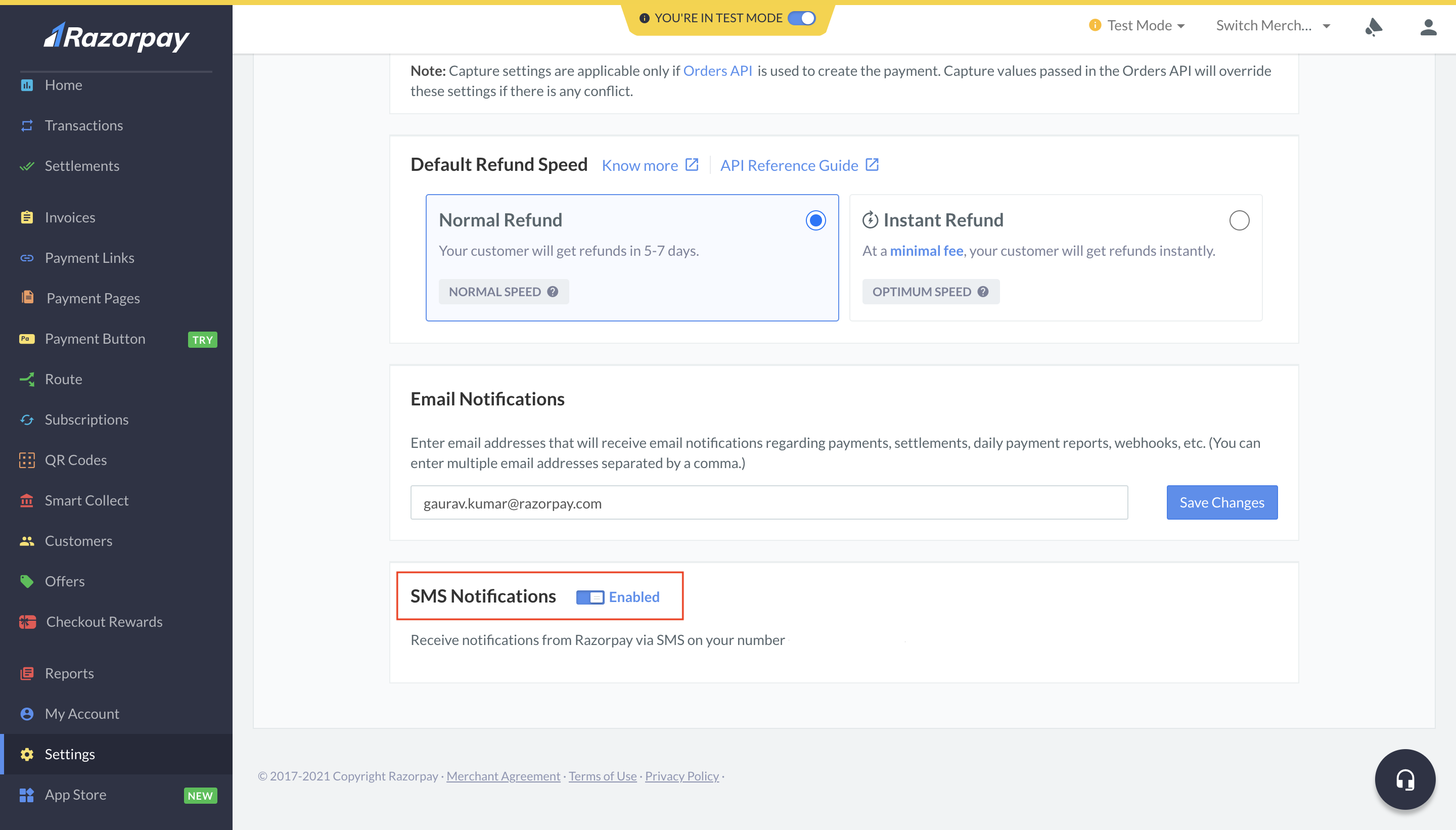Click the Transactions sidebar icon
1456x830 pixels.
coord(27,125)
